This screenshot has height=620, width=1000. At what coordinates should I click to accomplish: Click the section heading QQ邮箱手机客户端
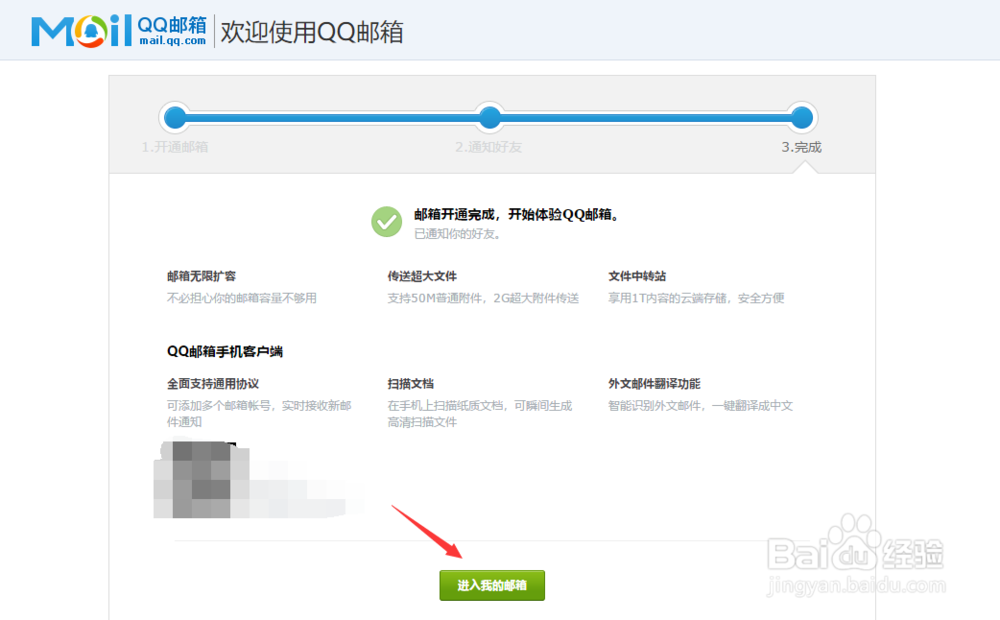(x=224, y=351)
